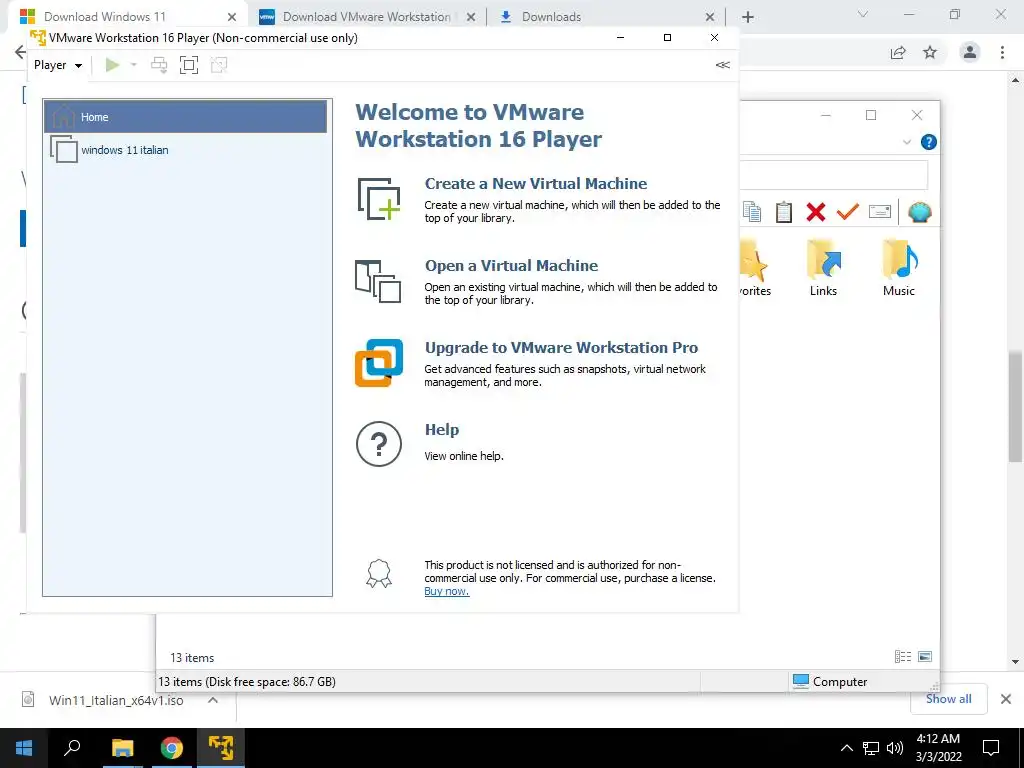
Task: Close the Downloads tab
Action: pyautogui.click(x=710, y=17)
